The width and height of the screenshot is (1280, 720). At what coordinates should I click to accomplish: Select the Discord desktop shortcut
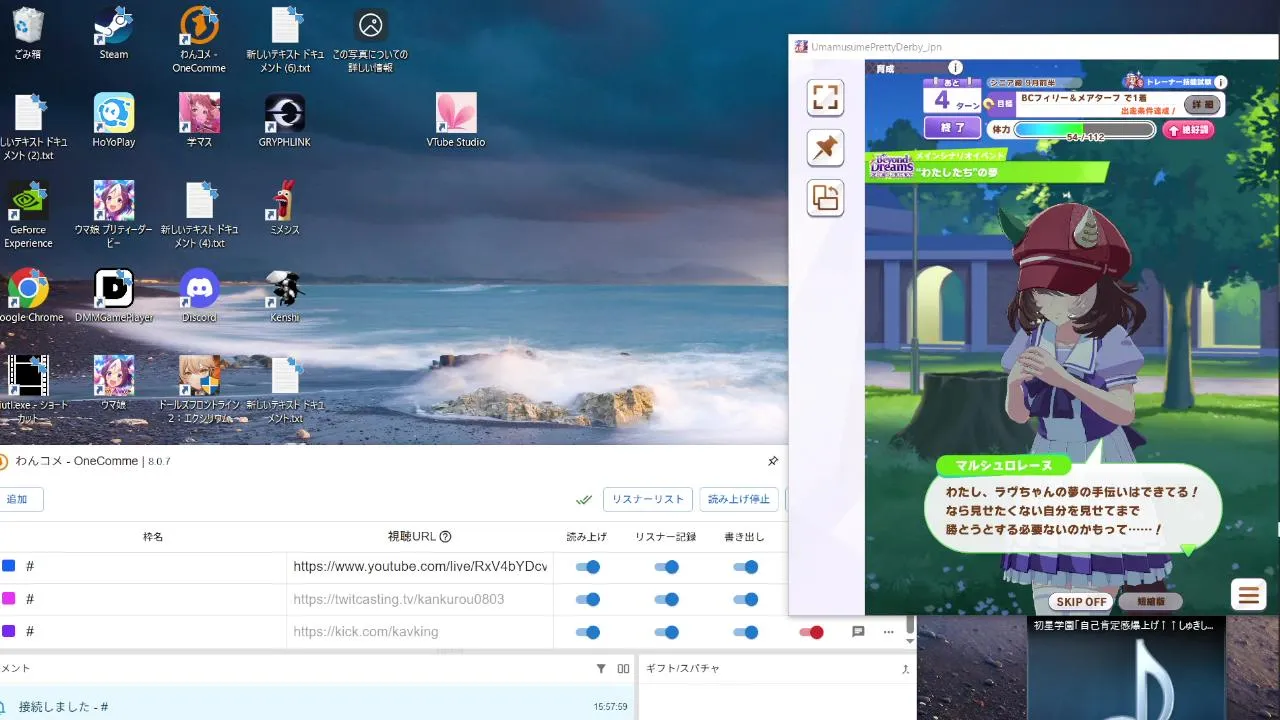tap(199, 296)
